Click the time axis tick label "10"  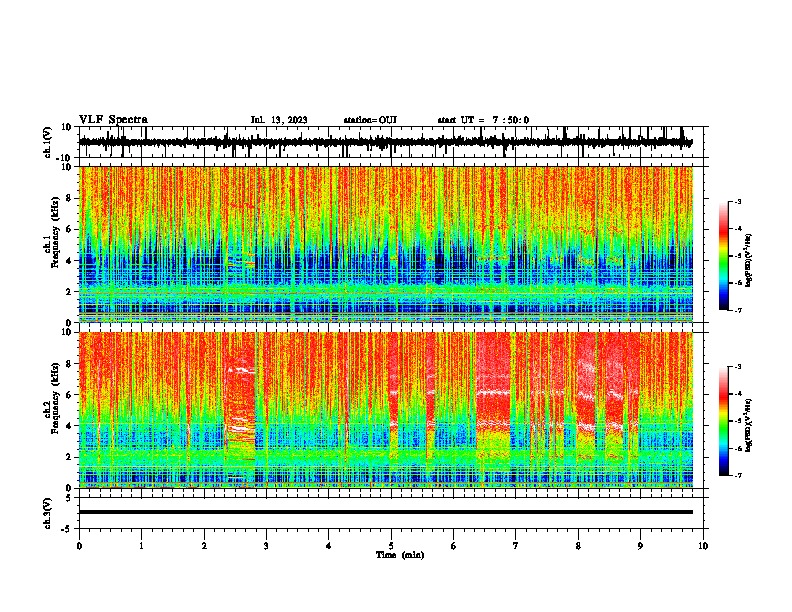point(703,546)
